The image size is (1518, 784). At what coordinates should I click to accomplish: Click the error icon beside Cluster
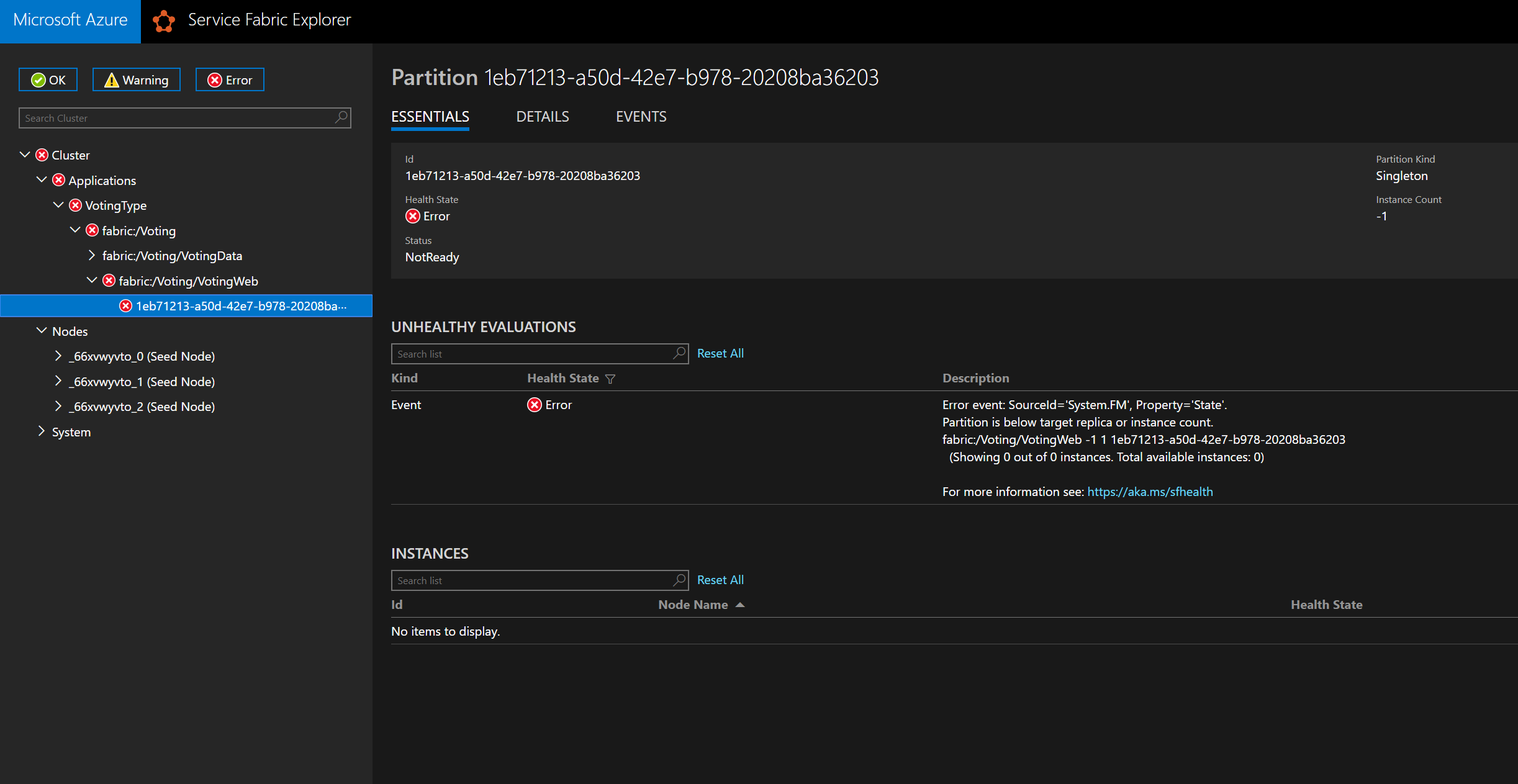[x=42, y=155]
